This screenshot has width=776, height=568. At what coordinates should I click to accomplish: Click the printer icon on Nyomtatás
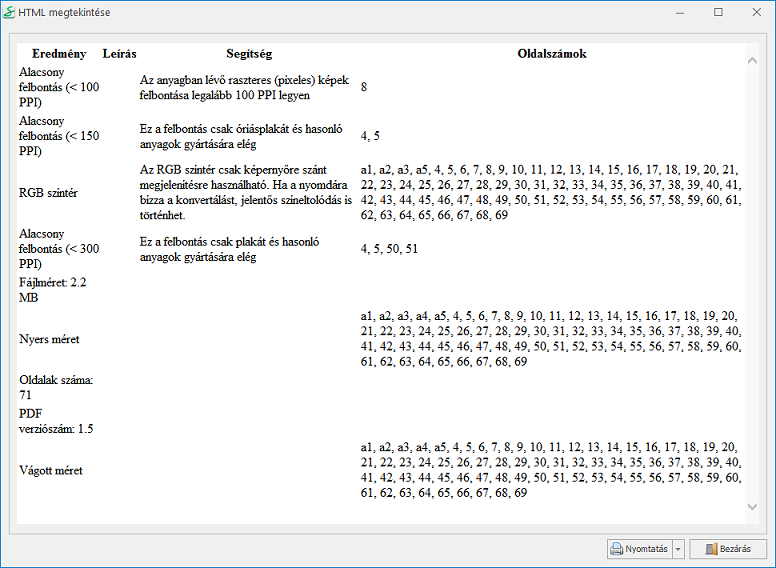[617, 549]
